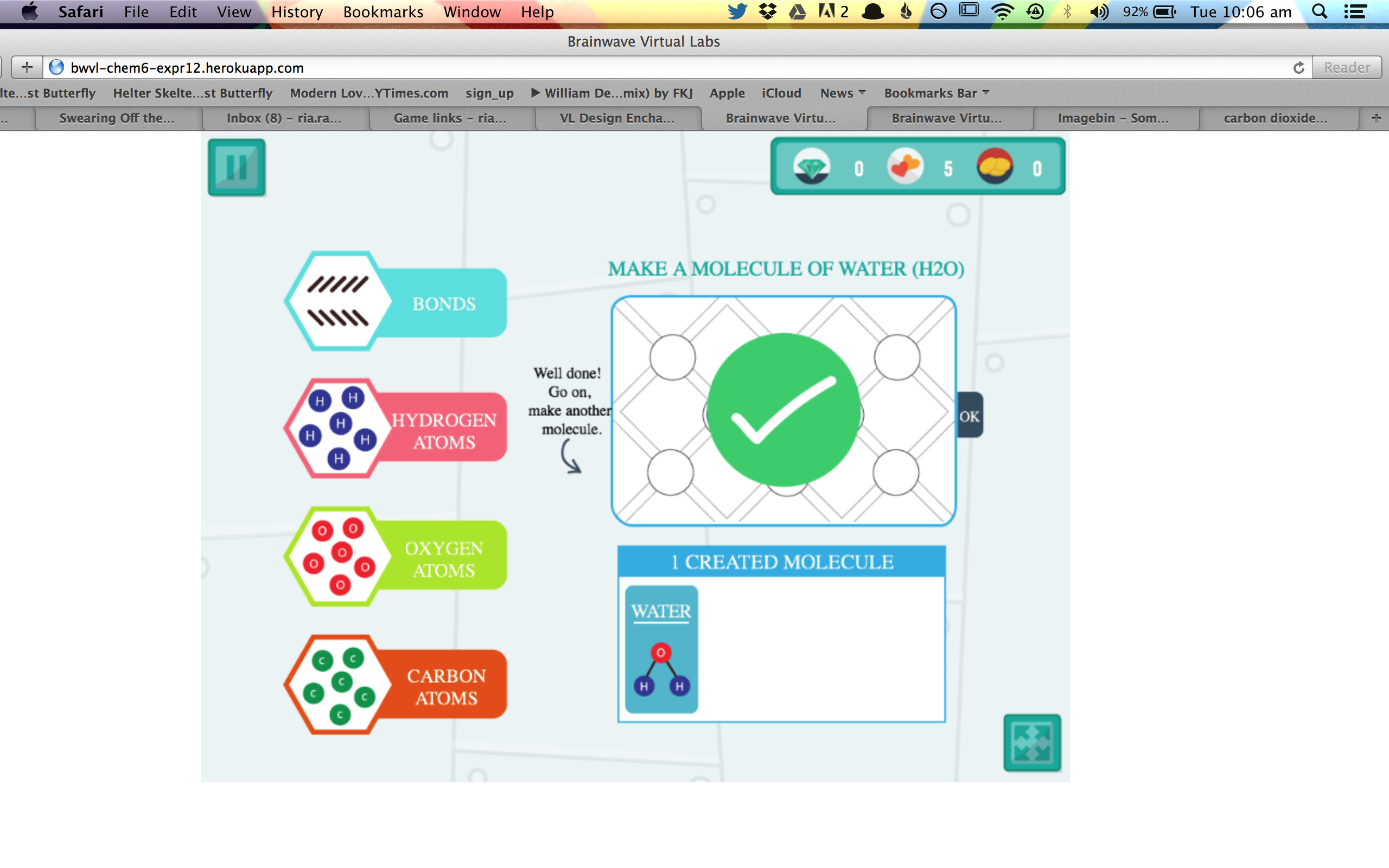This screenshot has width=1389, height=868.
Task: Click the Bluetooth menu bar icon
Action: 1067,11
